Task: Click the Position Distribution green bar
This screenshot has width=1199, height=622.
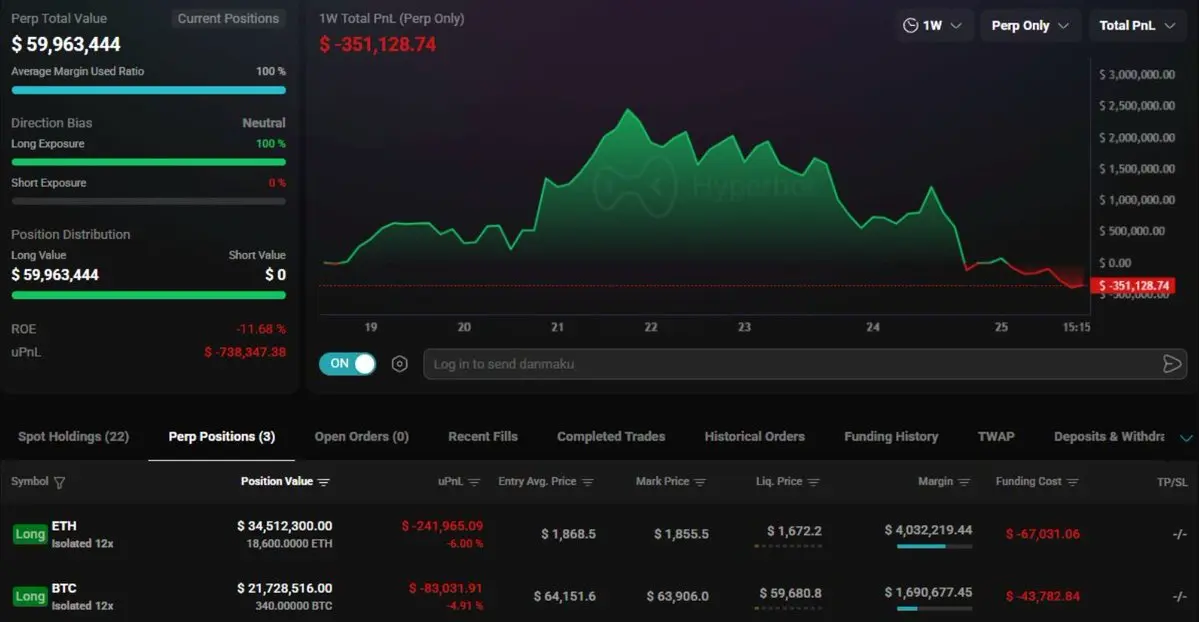Action: pyautogui.click(x=148, y=295)
